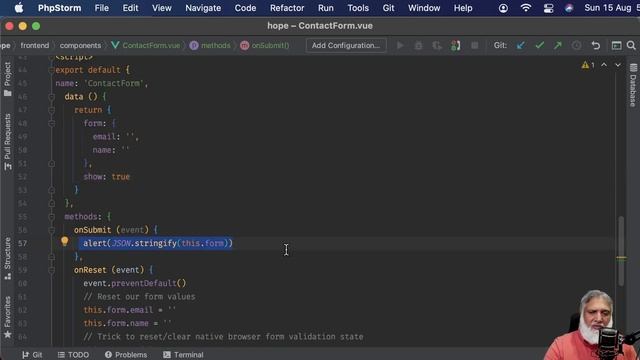Click the Wi-Fi status icon
Screen dimensions: 640x360
point(526,8)
